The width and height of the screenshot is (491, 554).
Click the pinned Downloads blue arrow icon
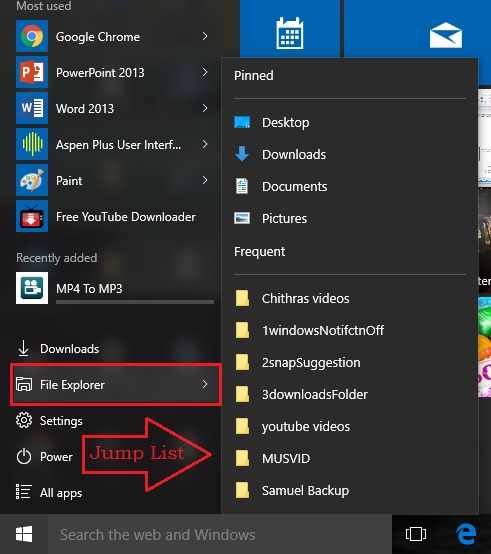(242, 154)
